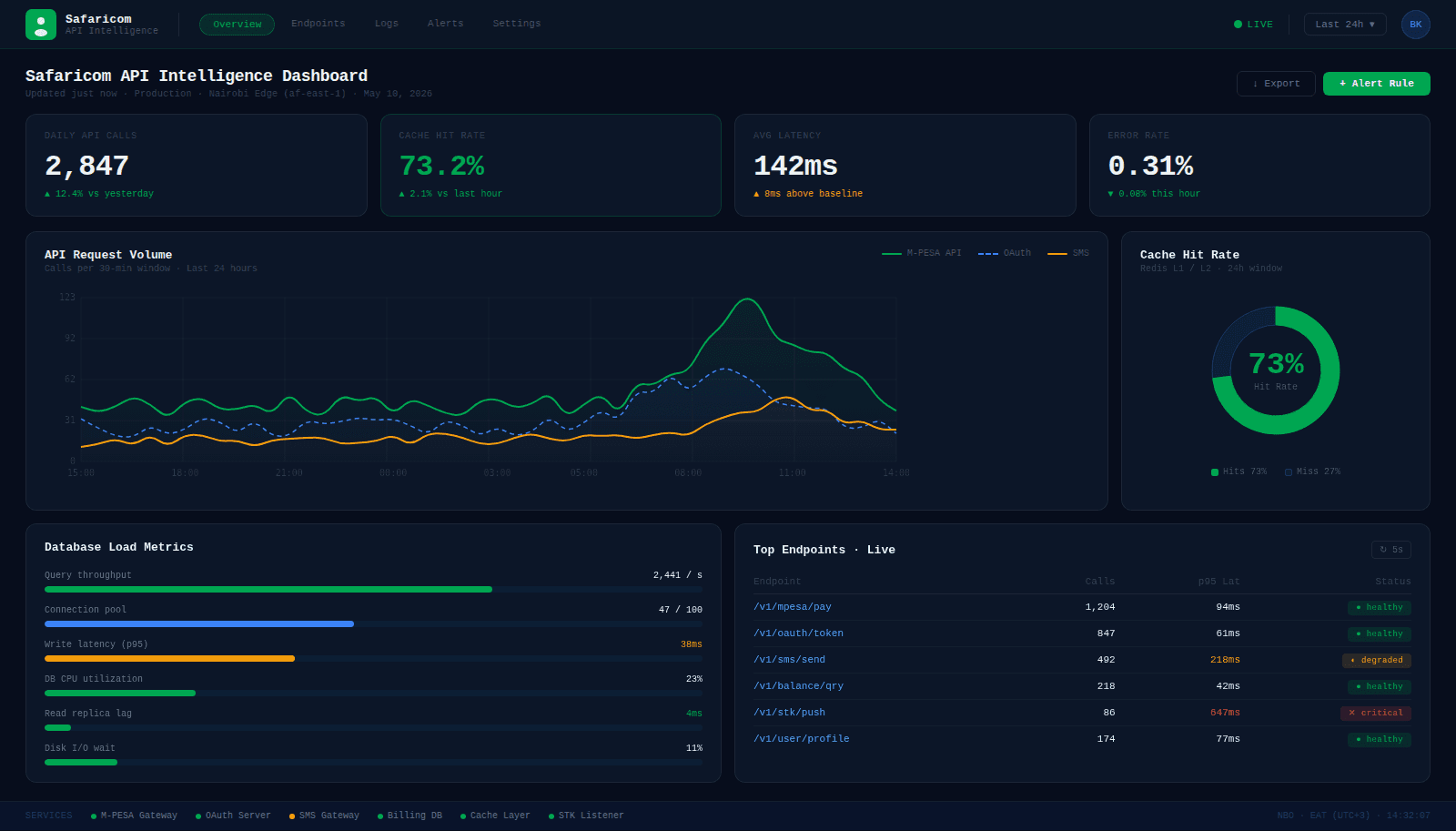Image resolution: width=1456 pixels, height=831 pixels.
Task: Click the Connection pool progress bar
Action: click(373, 624)
